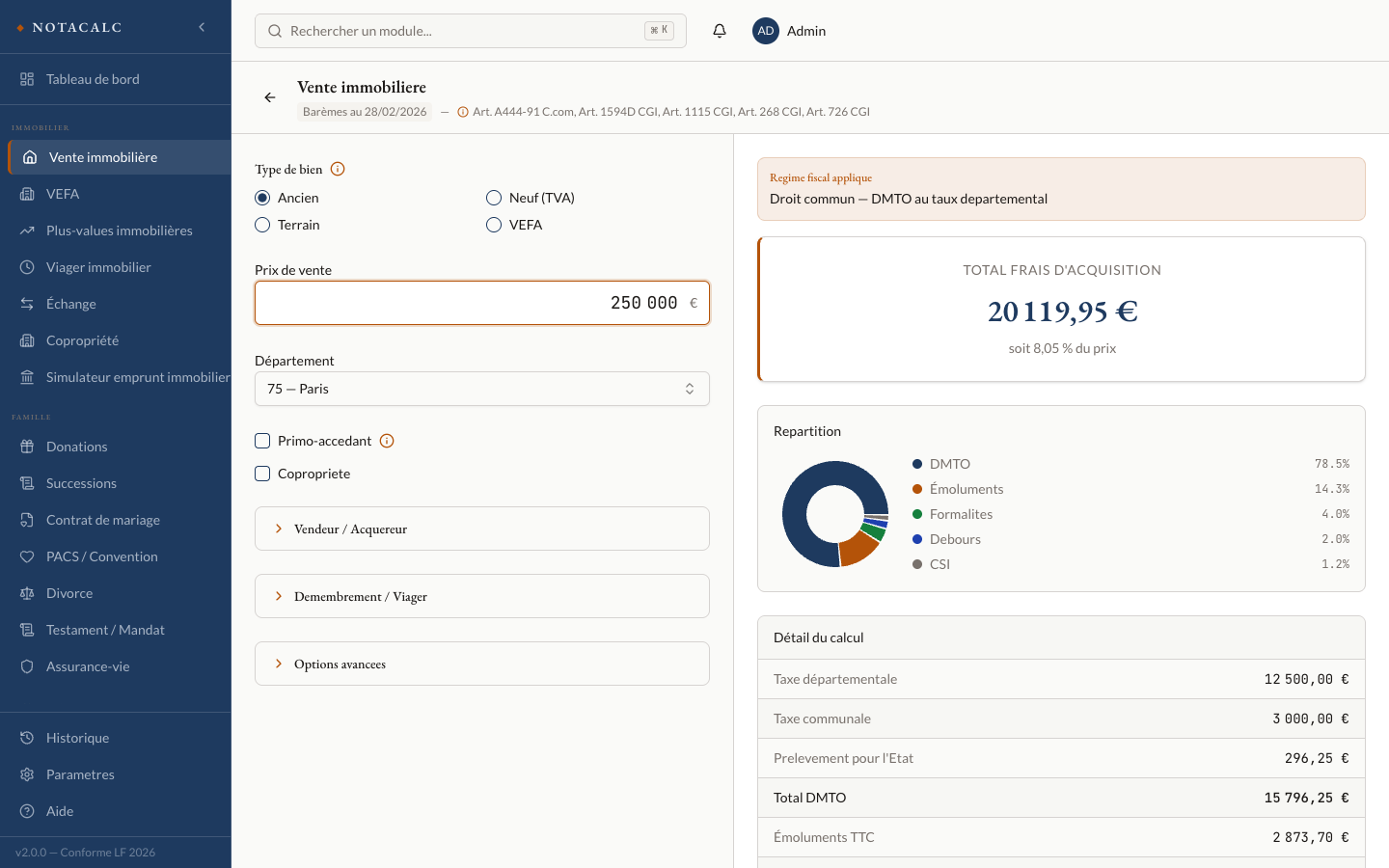
Task: Expand the Options avancees section
Action: (x=482, y=664)
